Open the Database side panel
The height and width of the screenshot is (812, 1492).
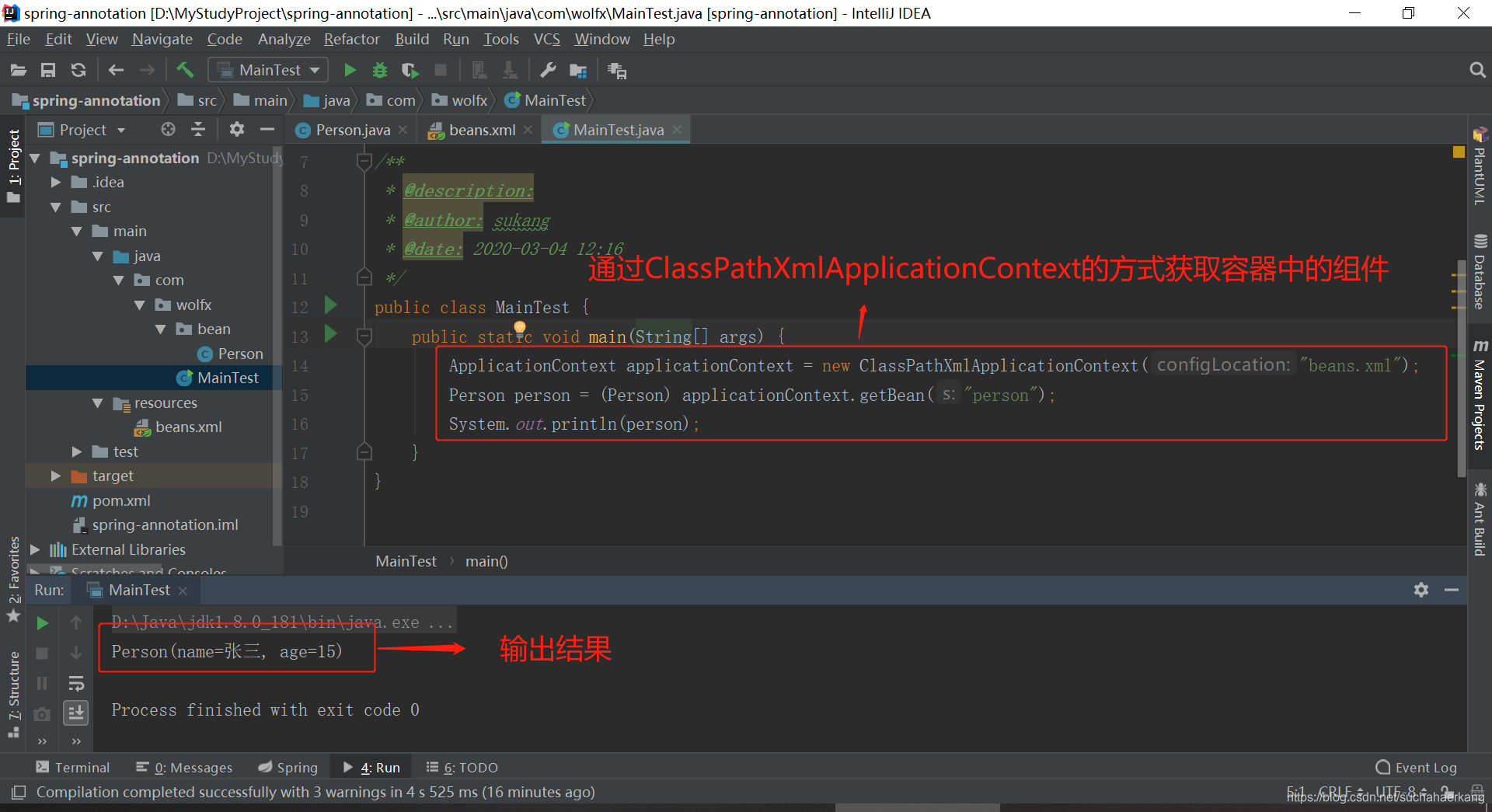click(1480, 272)
